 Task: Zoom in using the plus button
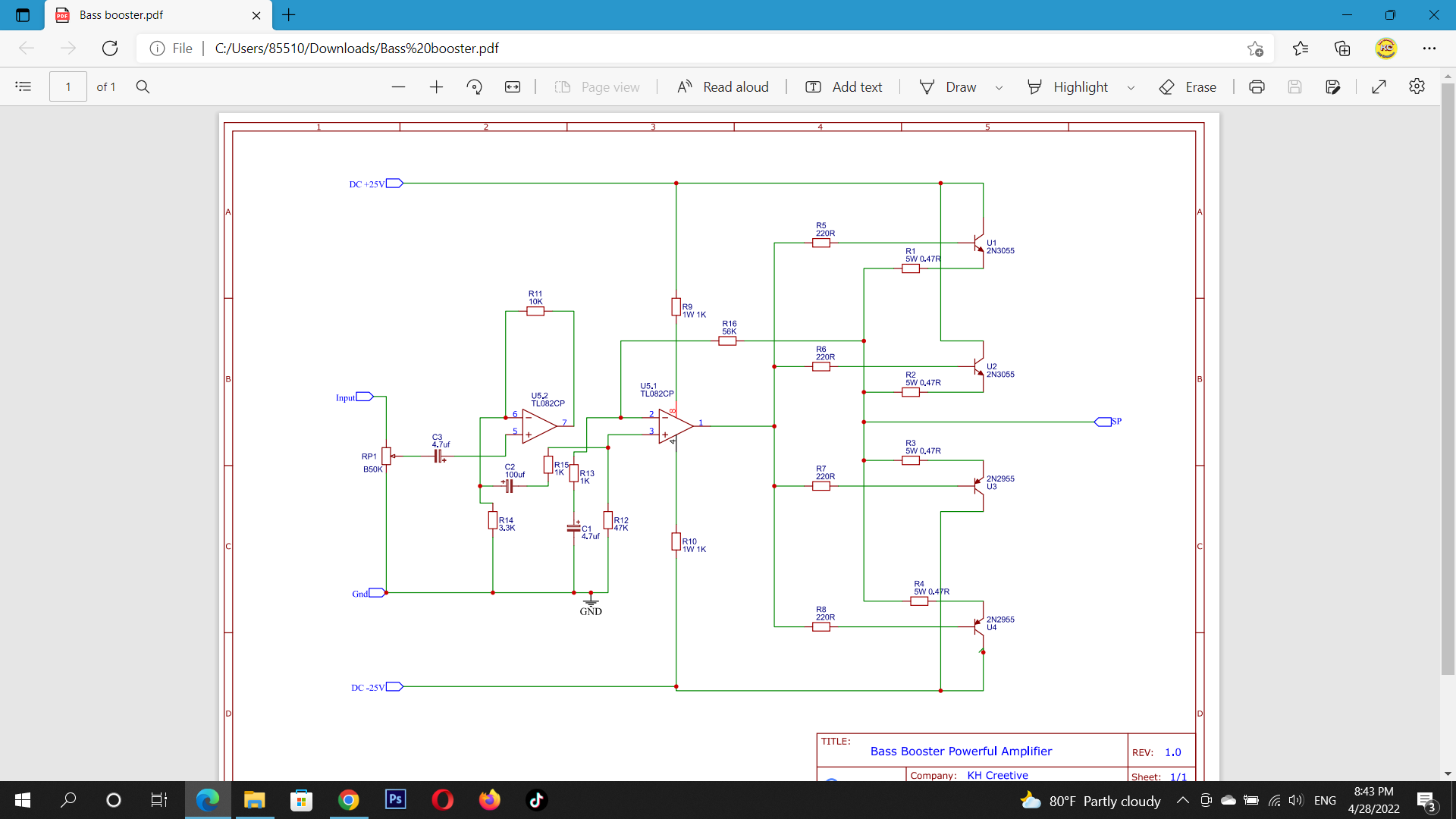point(436,86)
